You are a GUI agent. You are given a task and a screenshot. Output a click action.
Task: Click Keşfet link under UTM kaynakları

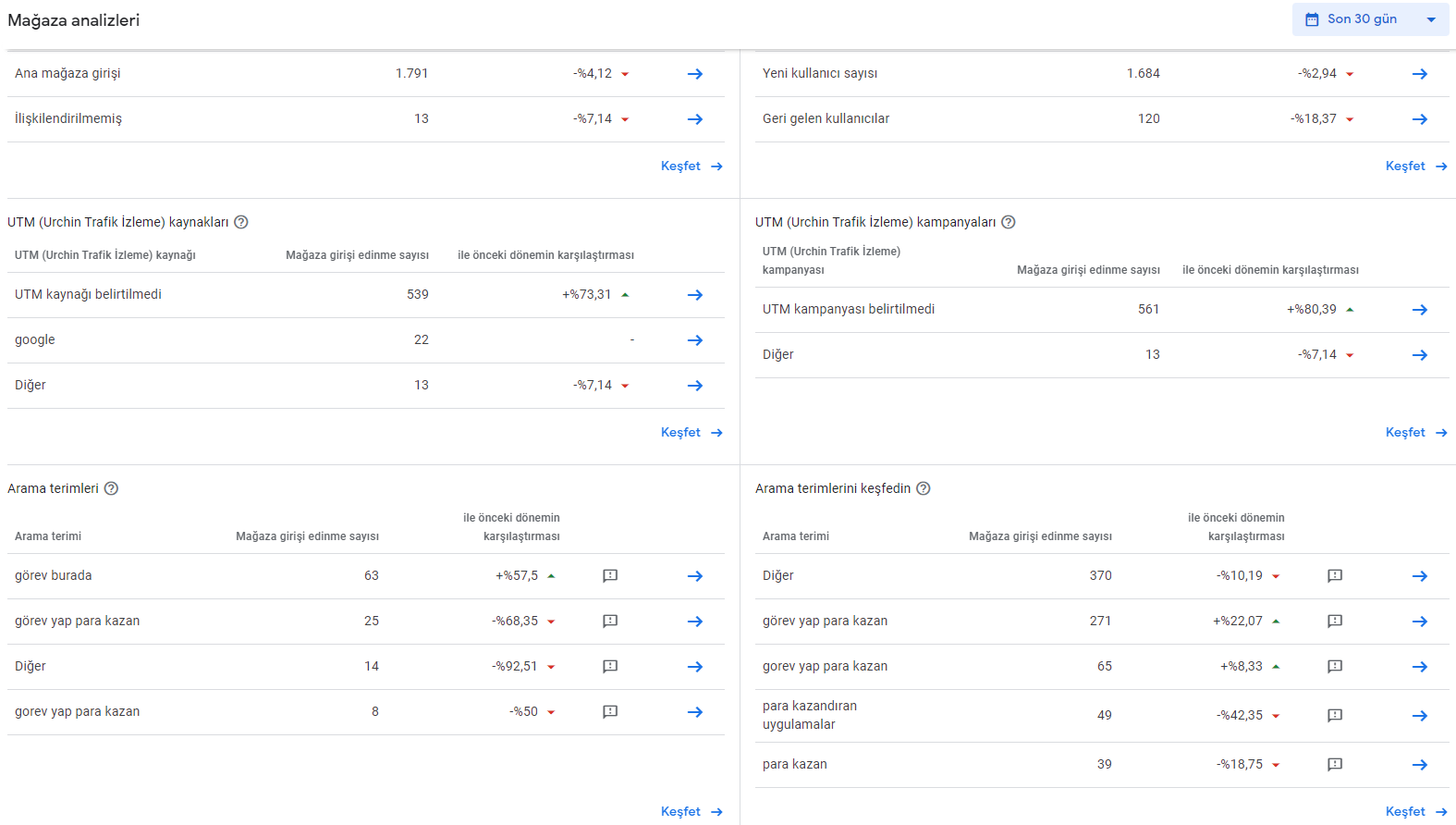(691, 433)
